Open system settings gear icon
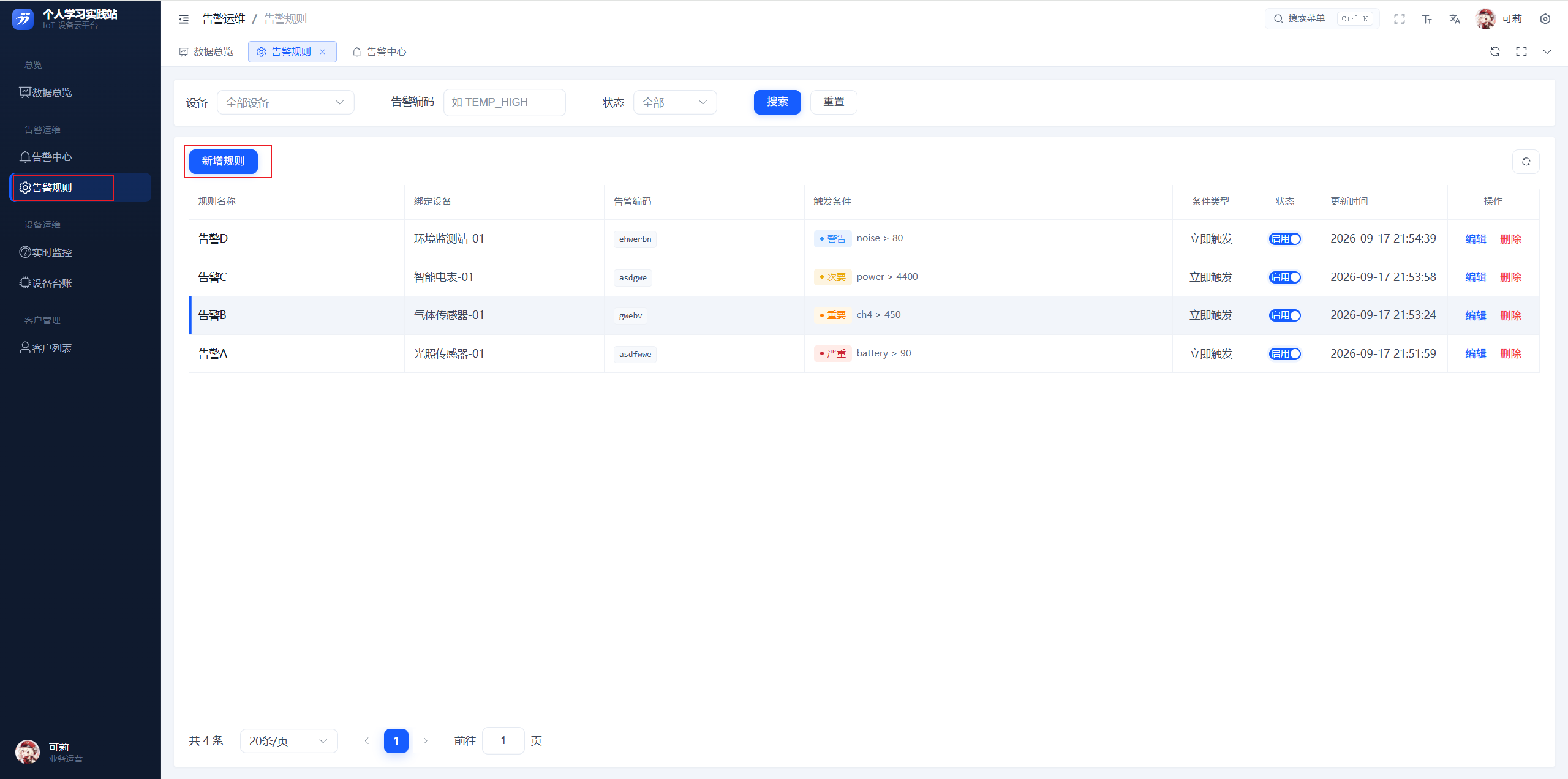Image resolution: width=1568 pixels, height=779 pixels. coord(1545,19)
